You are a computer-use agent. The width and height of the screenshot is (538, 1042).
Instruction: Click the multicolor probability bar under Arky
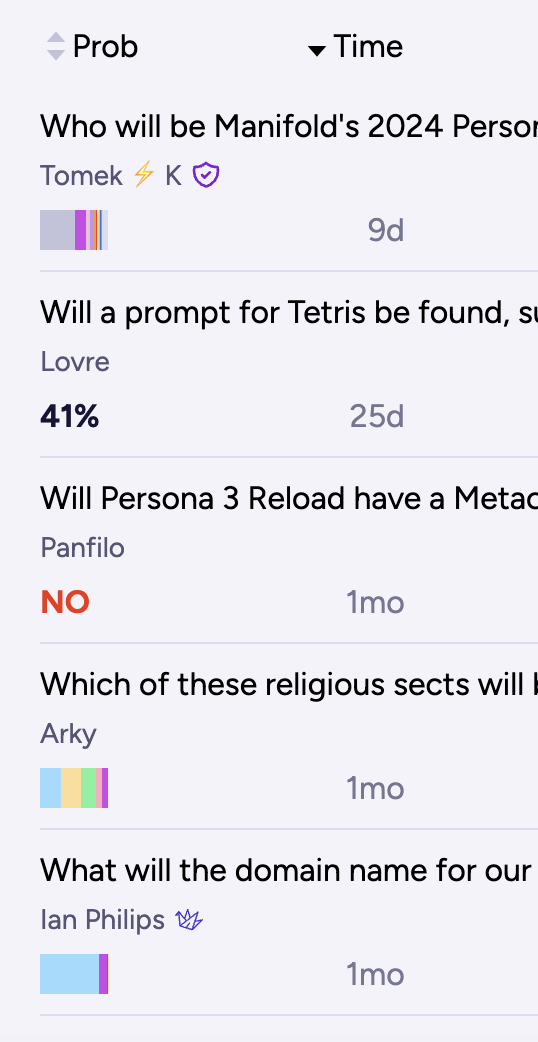click(x=74, y=788)
